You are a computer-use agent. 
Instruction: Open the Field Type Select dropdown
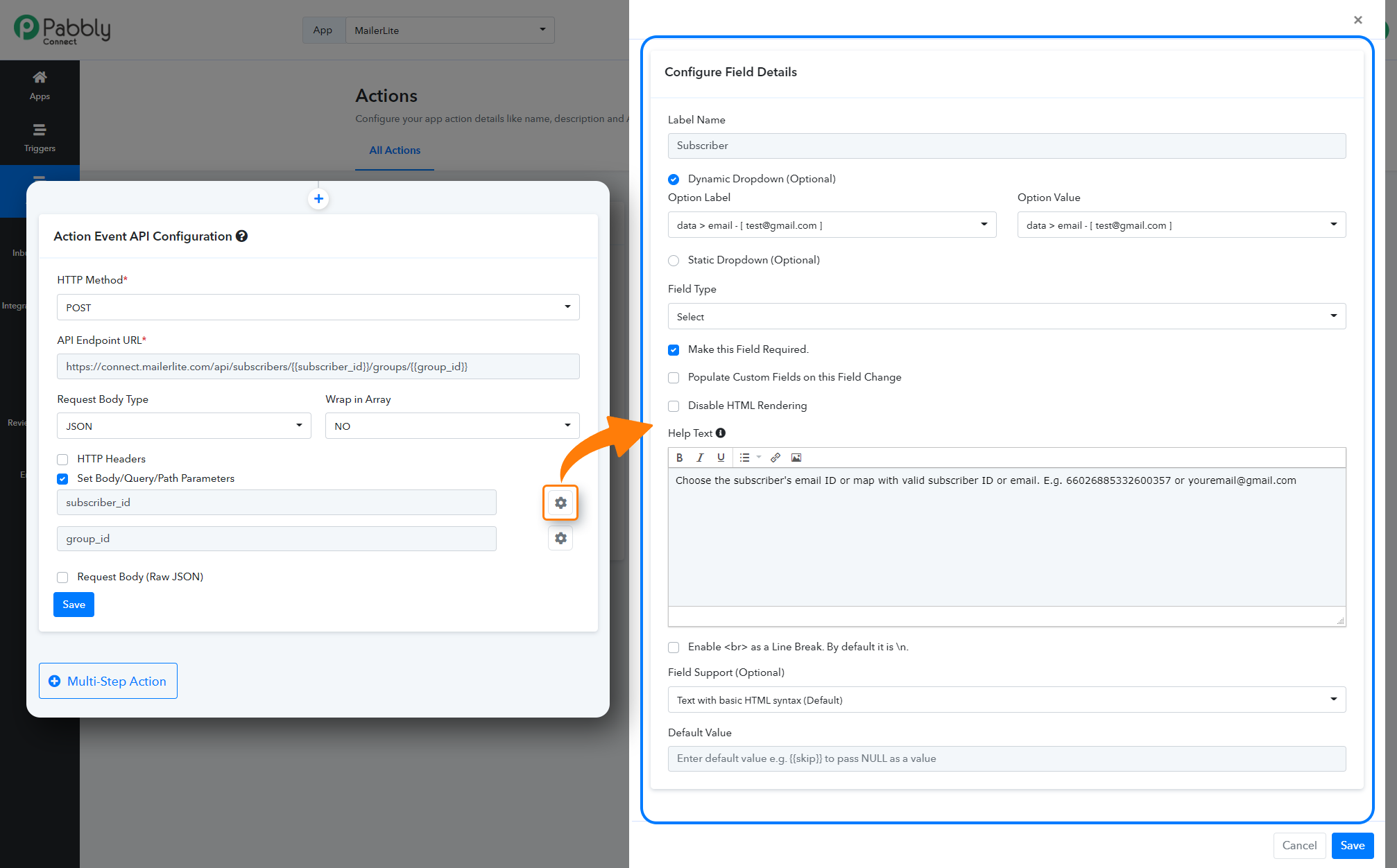pos(1006,316)
